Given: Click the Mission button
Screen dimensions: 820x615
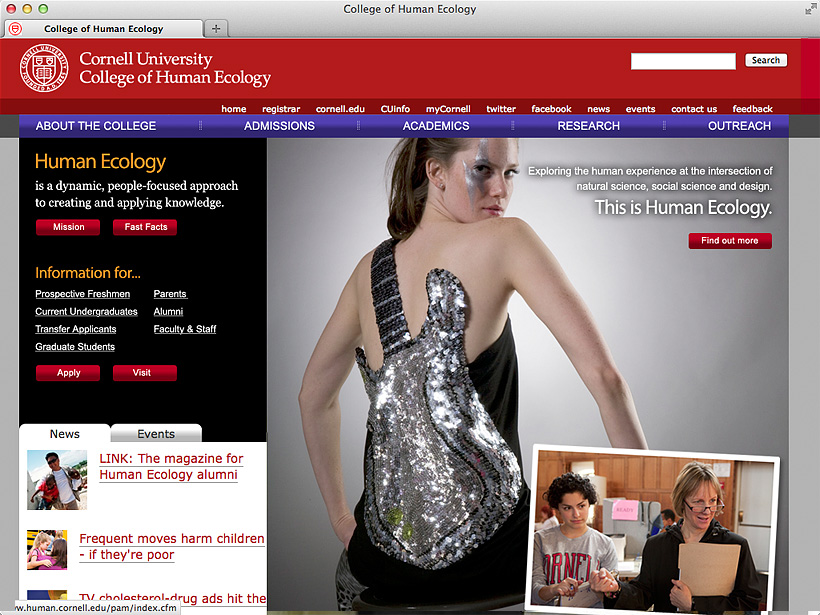Looking at the screenshot, I should pyautogui.click(x=68, y=227).
